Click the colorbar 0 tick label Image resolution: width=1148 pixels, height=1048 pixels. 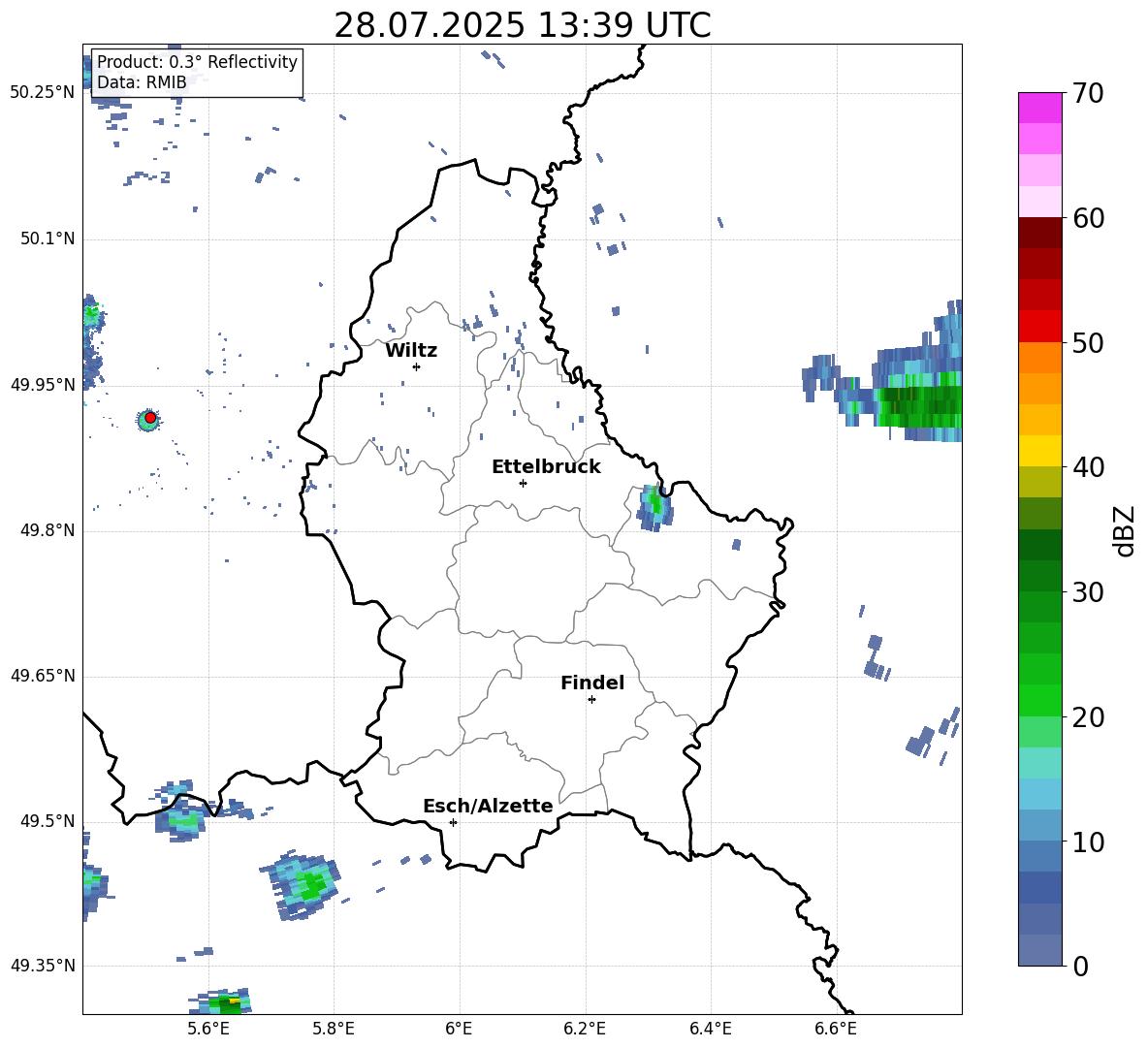1081,966
